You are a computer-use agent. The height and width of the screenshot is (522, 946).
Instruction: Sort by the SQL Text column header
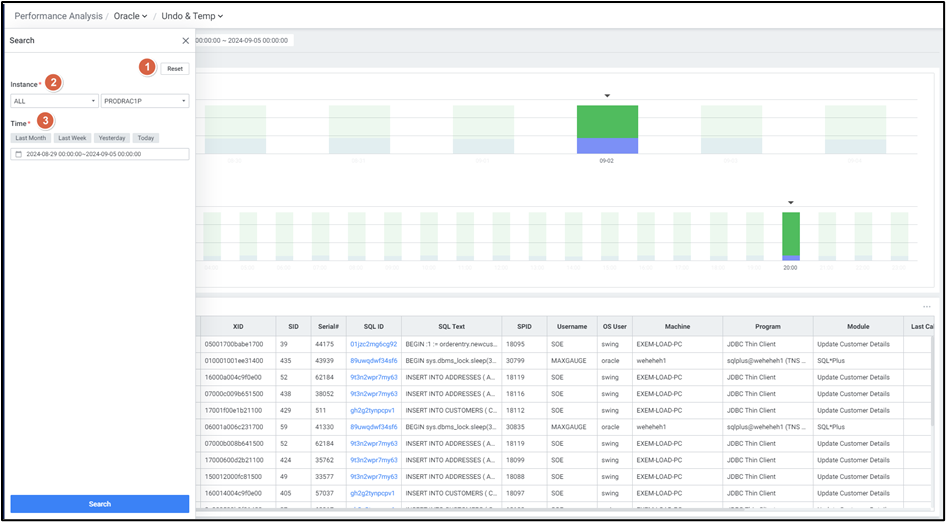coord(451,326)
